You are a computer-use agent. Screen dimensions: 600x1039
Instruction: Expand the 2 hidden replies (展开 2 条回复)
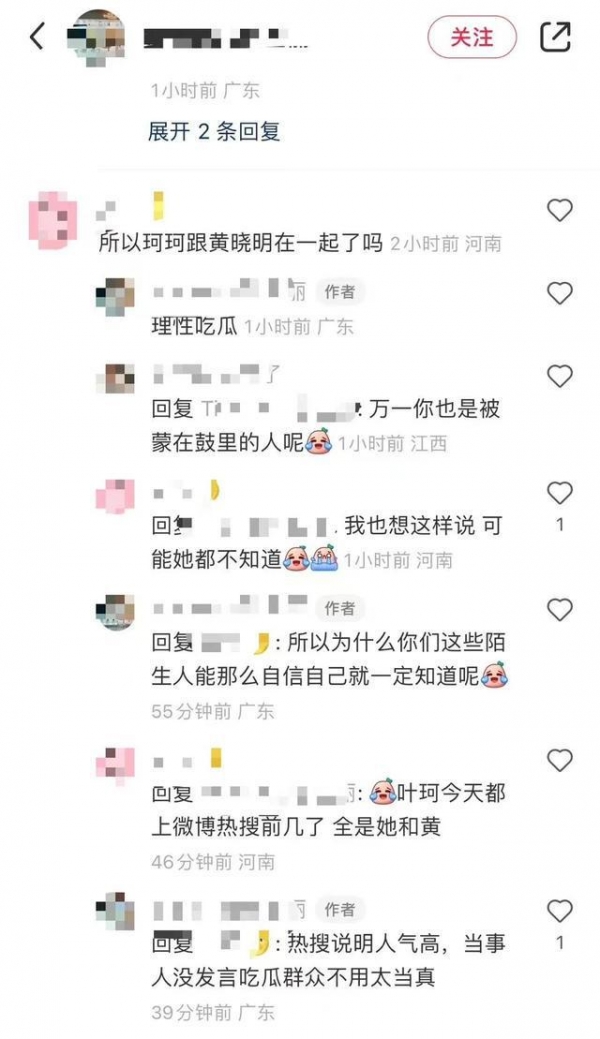coord(213,131)
